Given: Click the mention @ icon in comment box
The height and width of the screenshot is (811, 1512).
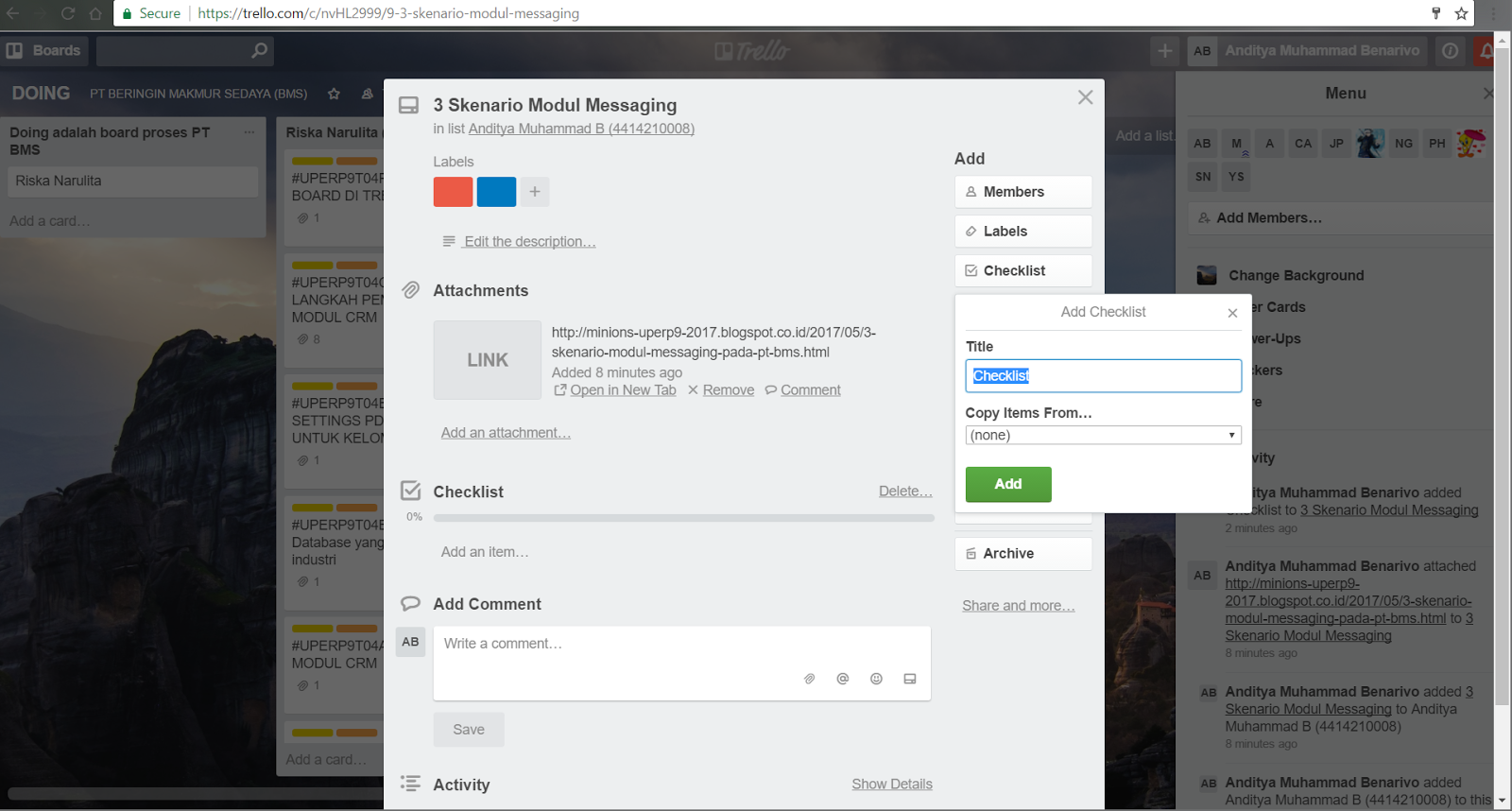Looking at the screenshot, I should (x=843, y=679).
